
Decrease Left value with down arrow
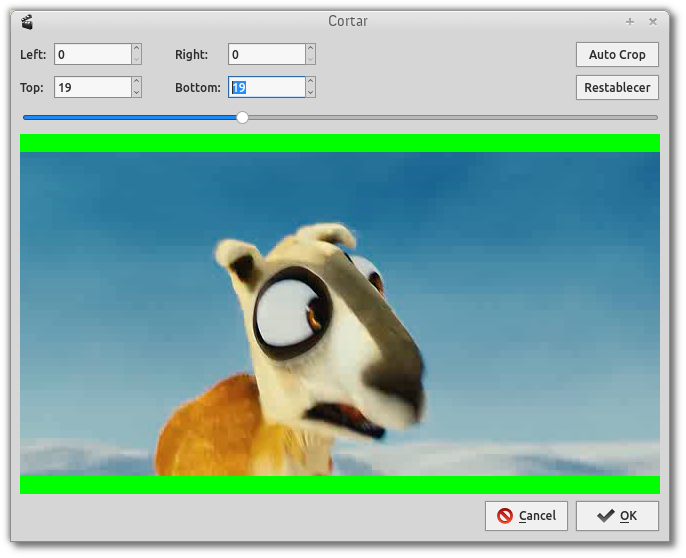pyautogui.click(x=136, y=60)
